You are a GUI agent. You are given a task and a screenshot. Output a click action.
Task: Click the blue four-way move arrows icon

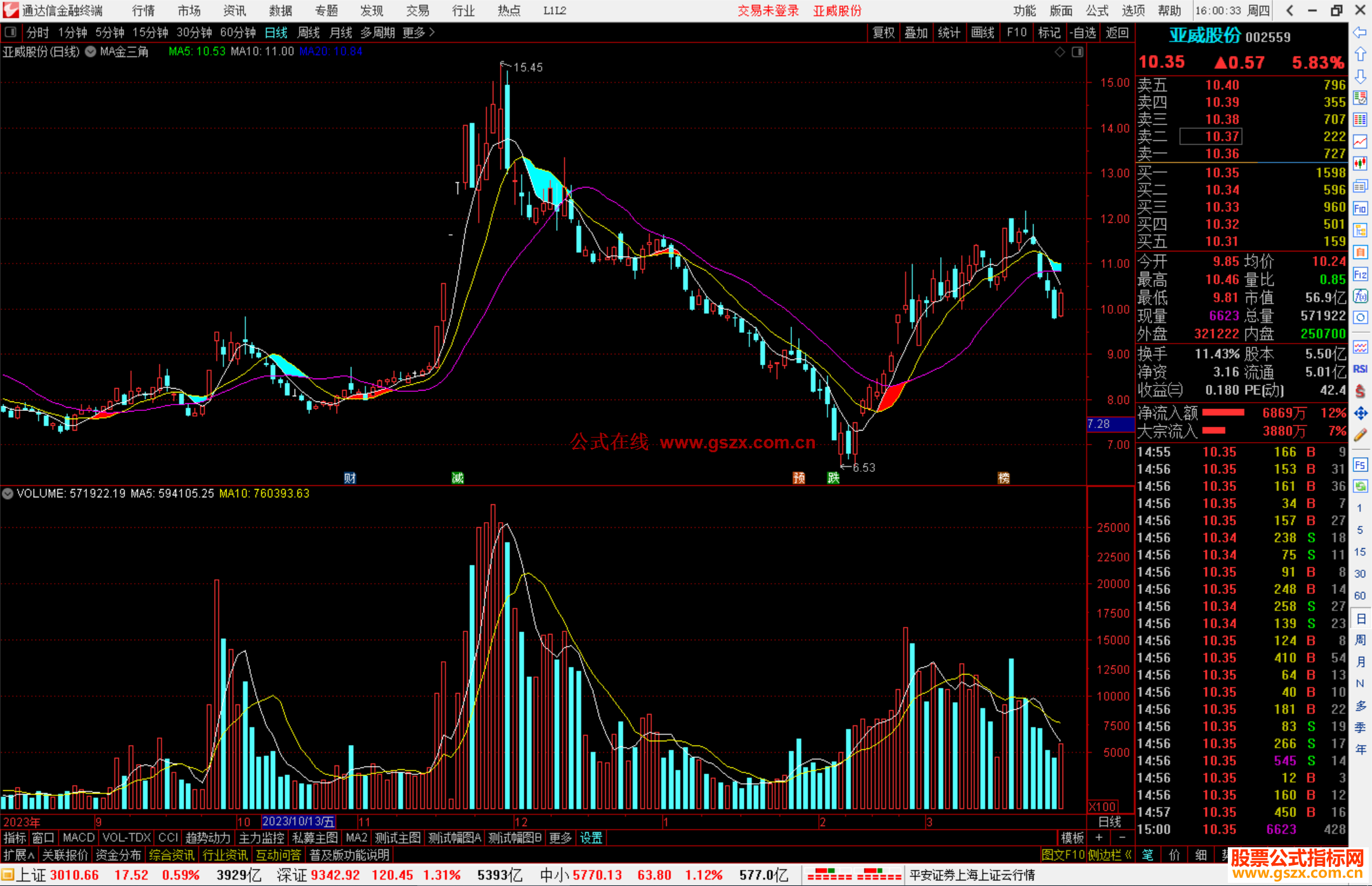(1360, 413)
